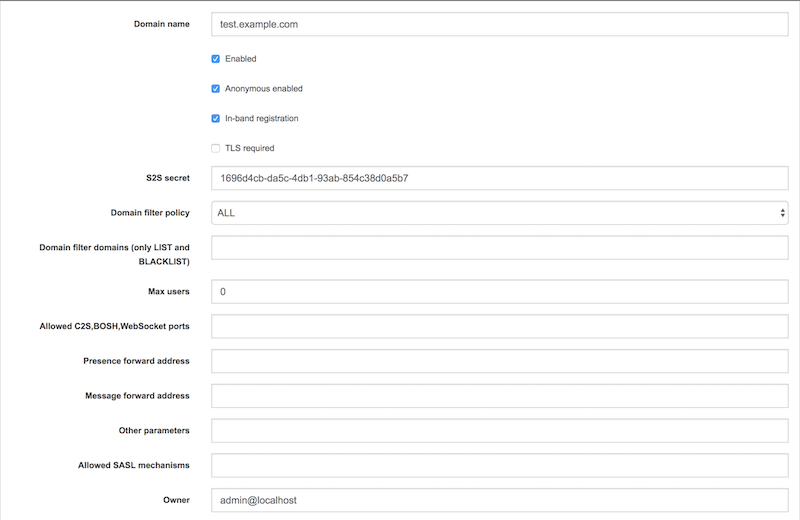Click the Allowed SASL mechanisms field
This screenshot has width=800, height=520.
tap(500, 465)
